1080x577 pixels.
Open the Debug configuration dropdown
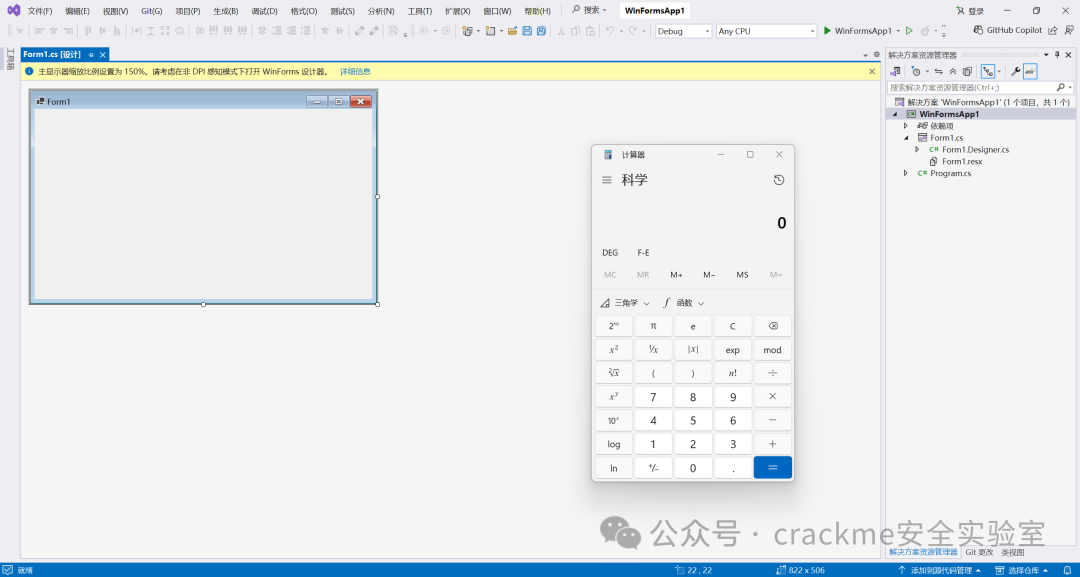[x=684, y=31]
